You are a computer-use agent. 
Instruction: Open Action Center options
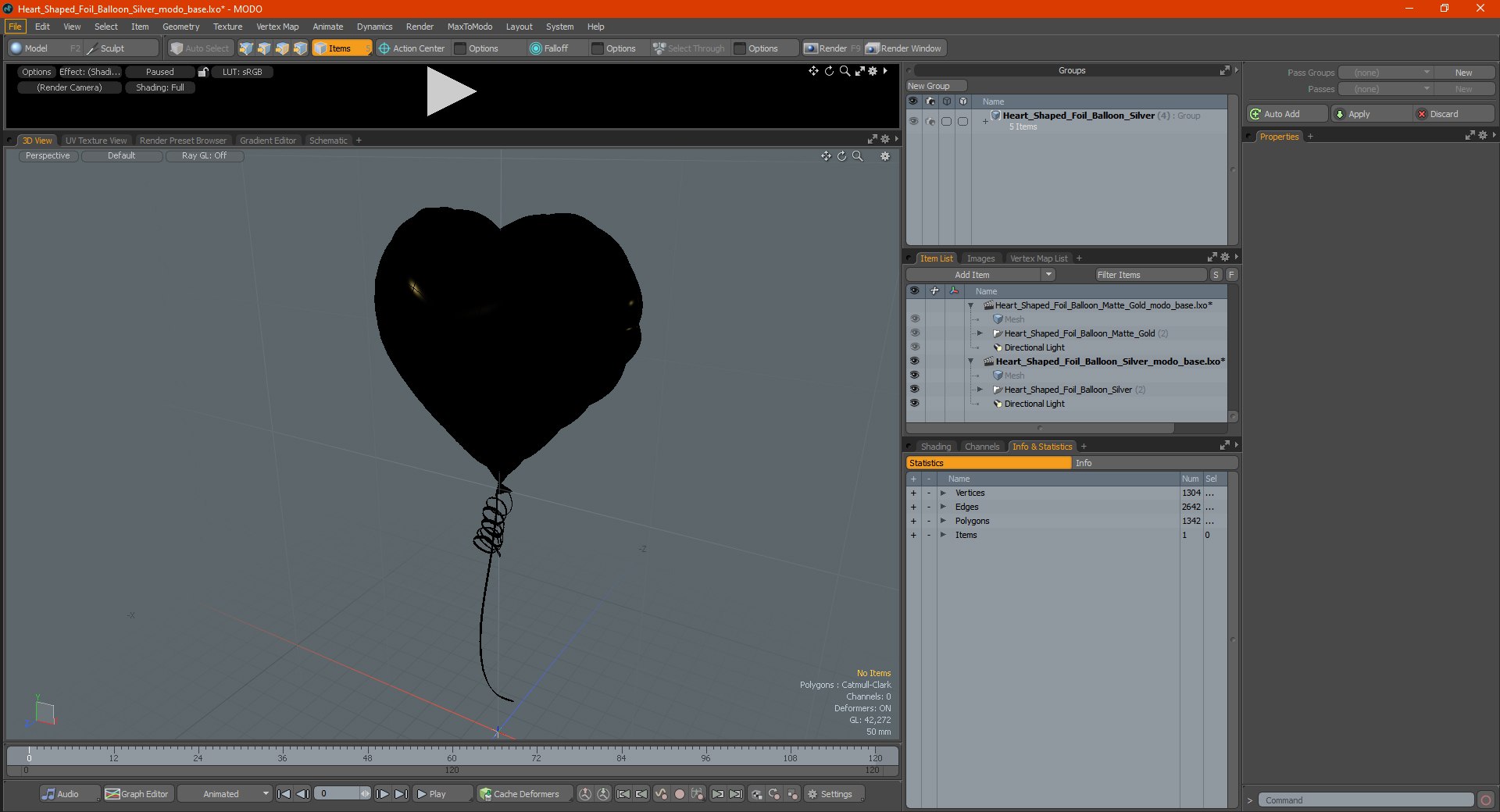412,48
